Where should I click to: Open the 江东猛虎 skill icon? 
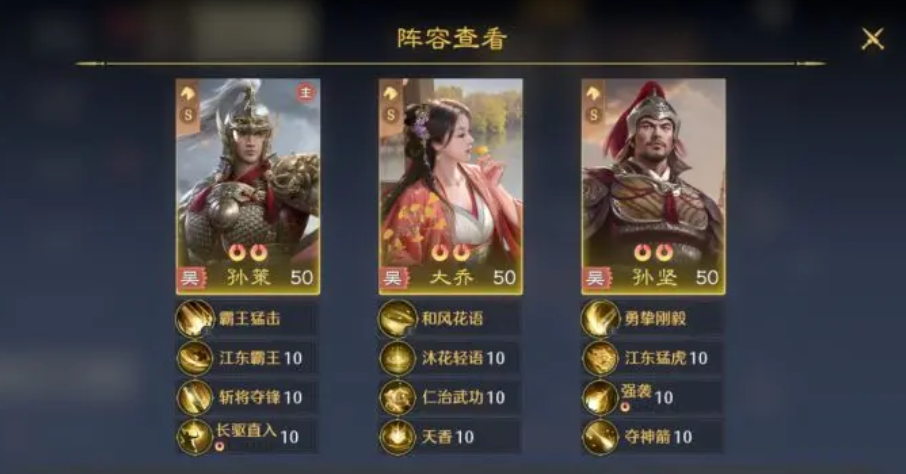(x=600, y=358)
